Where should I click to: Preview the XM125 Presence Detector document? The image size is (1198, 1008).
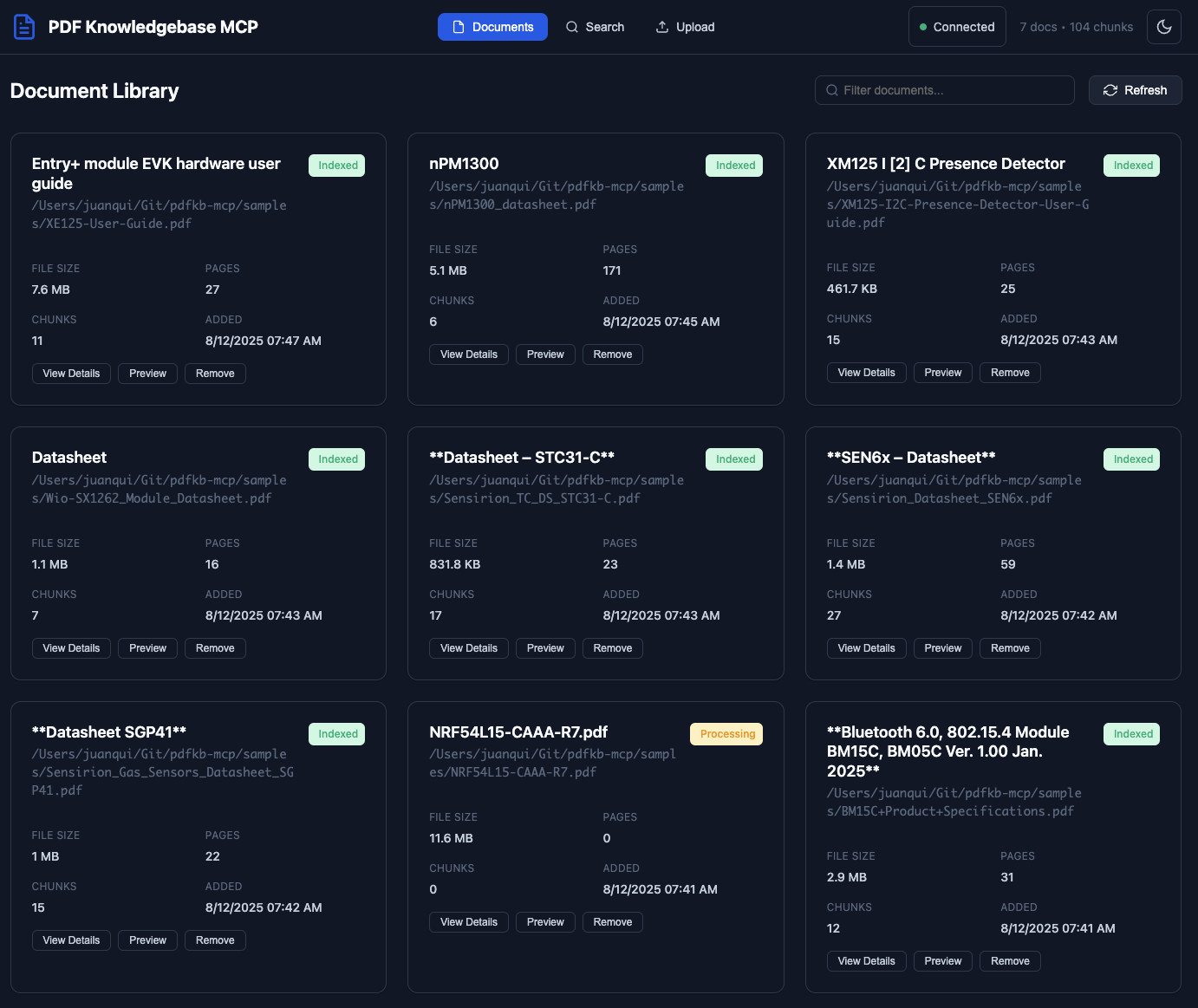942,373
